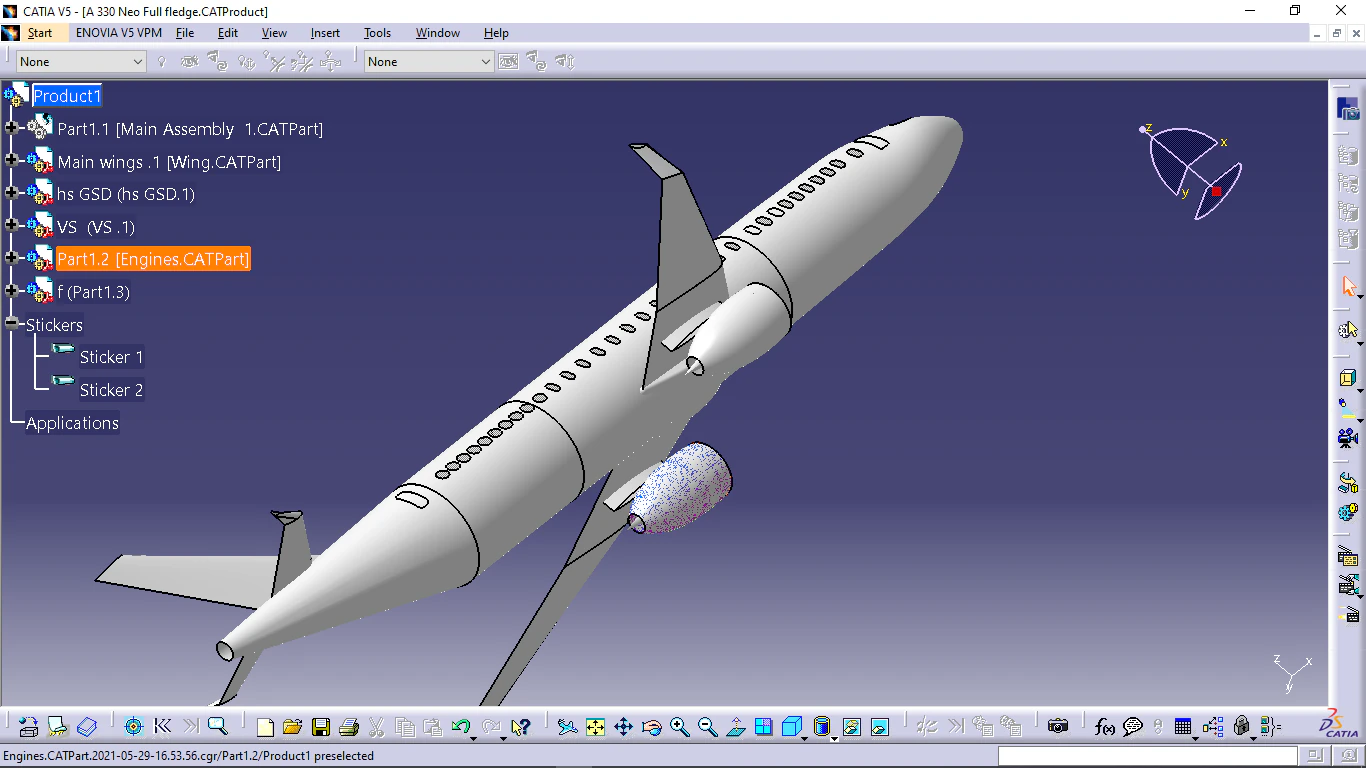Screen dimensions: 1366x768
Task: Click the Hide/Show icon
Action: 851,727
